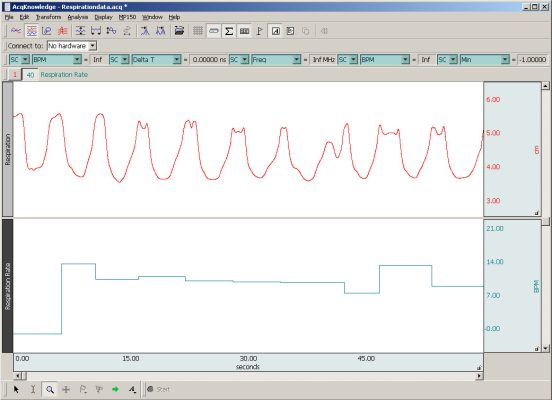Viewport: 552px width, 400px height.
Task: Open the File menu
Action: (9, 17)
